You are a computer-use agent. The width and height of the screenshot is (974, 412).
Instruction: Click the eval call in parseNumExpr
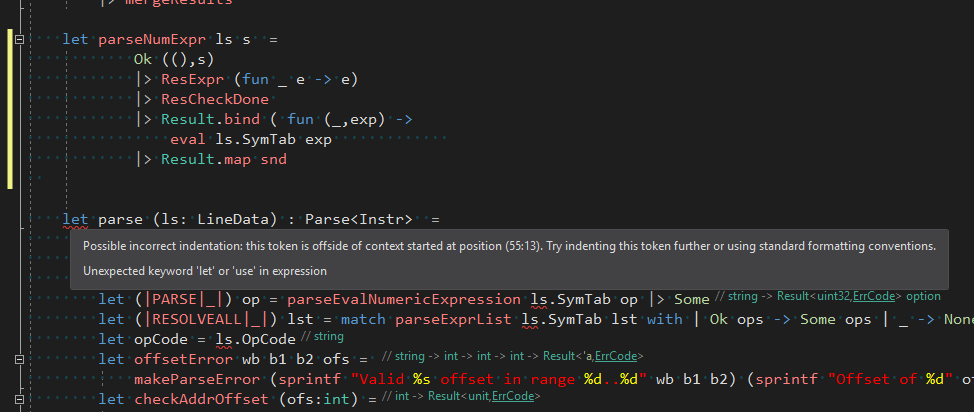coord(188,140)
